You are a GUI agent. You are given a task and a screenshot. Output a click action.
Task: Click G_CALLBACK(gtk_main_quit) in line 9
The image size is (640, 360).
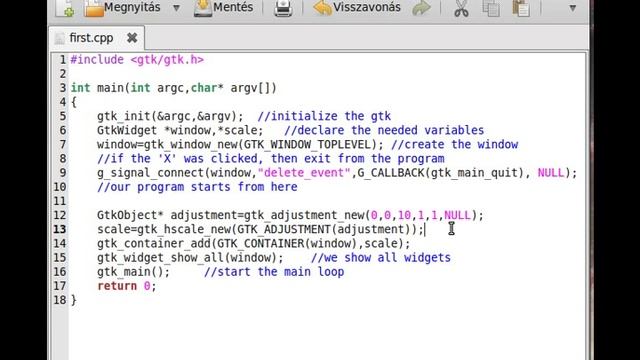click(x=441, y=173)
